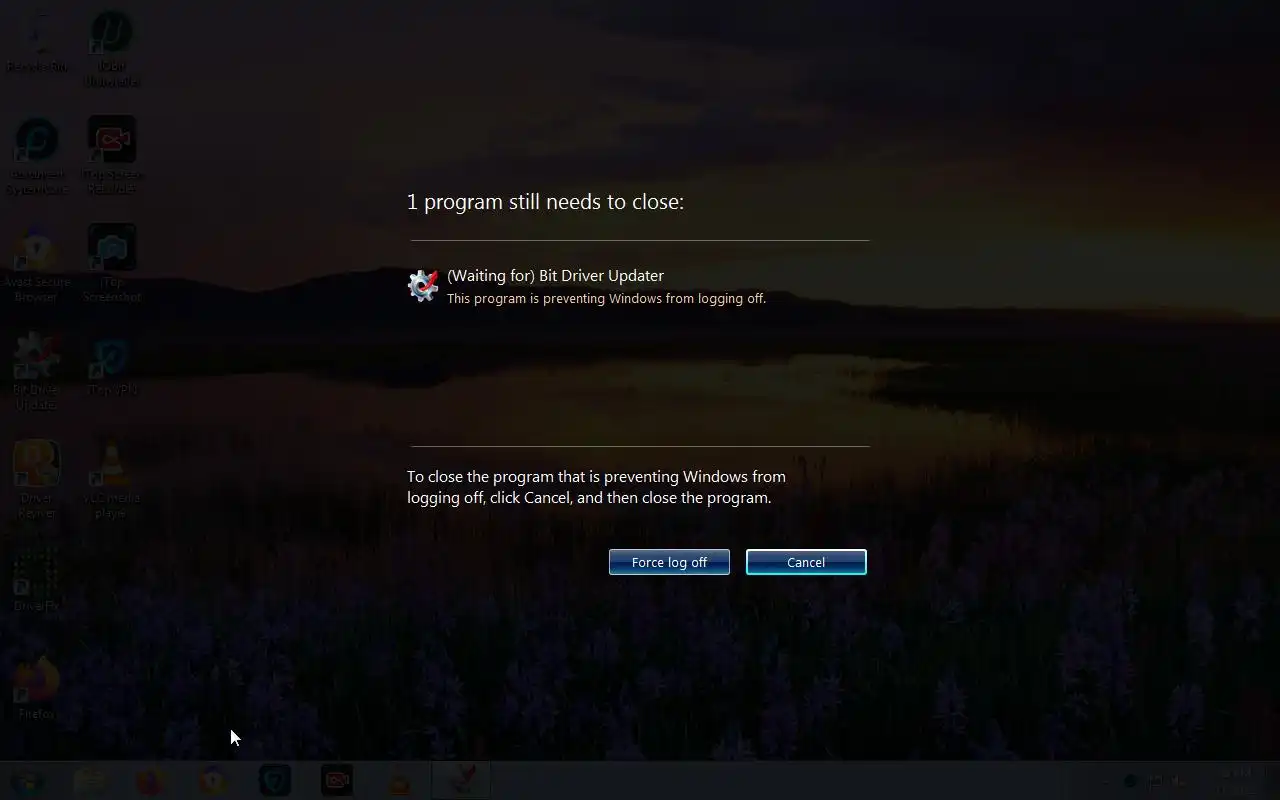
Task: Click "This program is preventing Windows from logging off."
Action: pyautogui.click(x=606, y=299)
